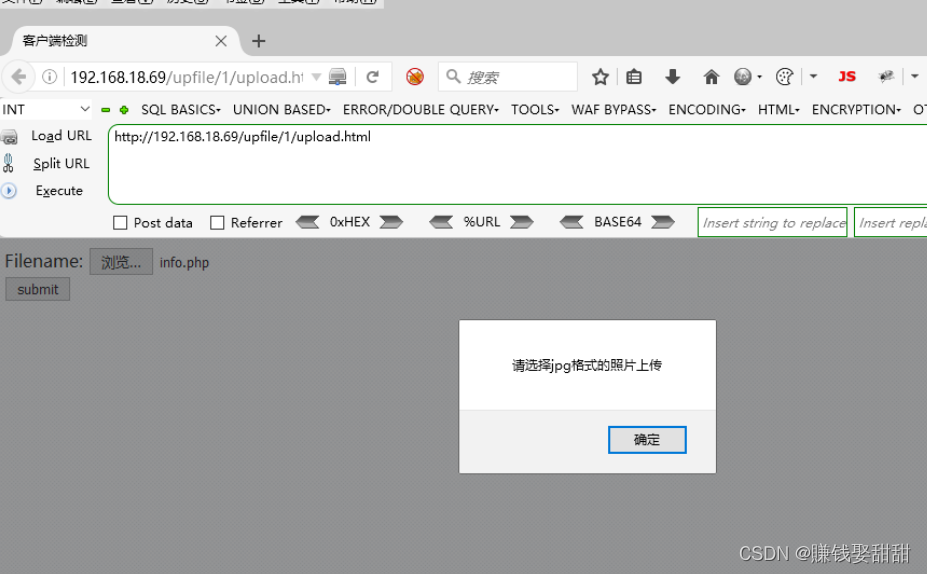The height and width of the screenshot is (574, 927).
Task: Click left arrow beside BASE64
Action: pyautogui.click(x=572, y=222)
